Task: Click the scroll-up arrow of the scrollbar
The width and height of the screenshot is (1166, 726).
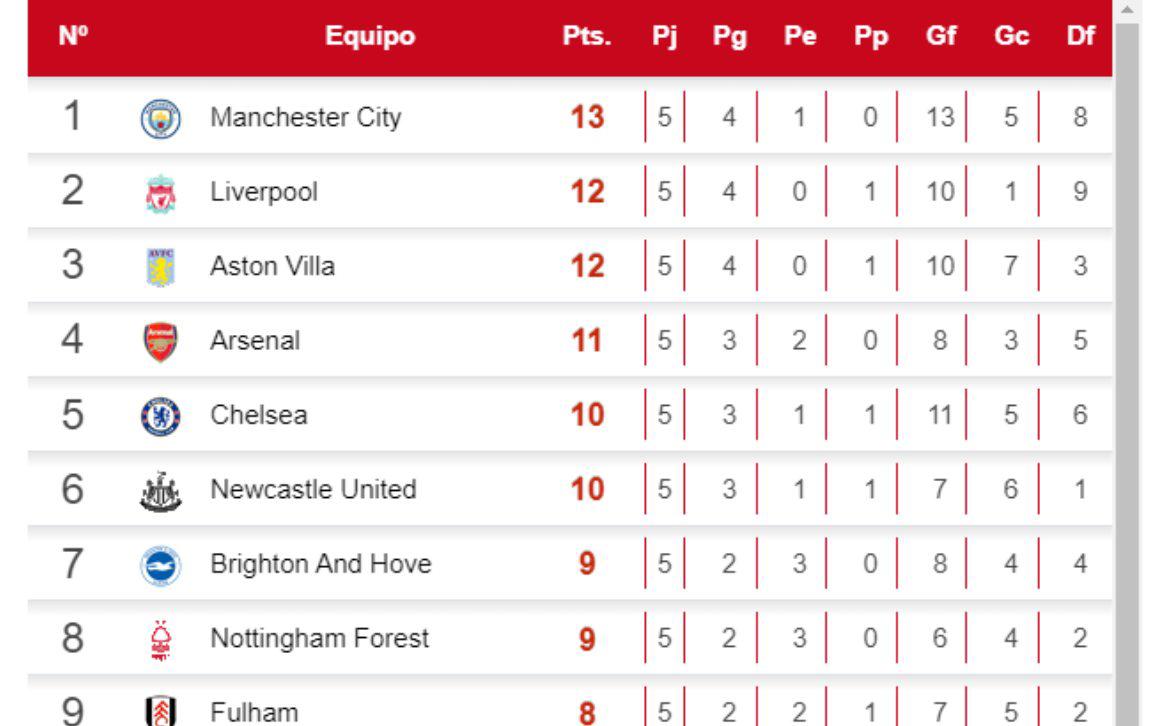Action: coord(1128,10)
